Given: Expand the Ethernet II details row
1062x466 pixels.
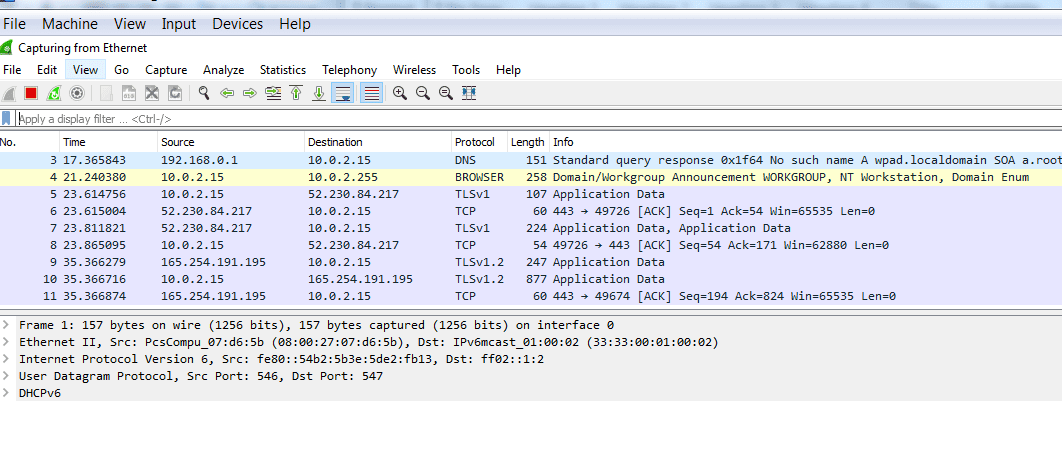Looking at the screenshot, I should [6, 342].
